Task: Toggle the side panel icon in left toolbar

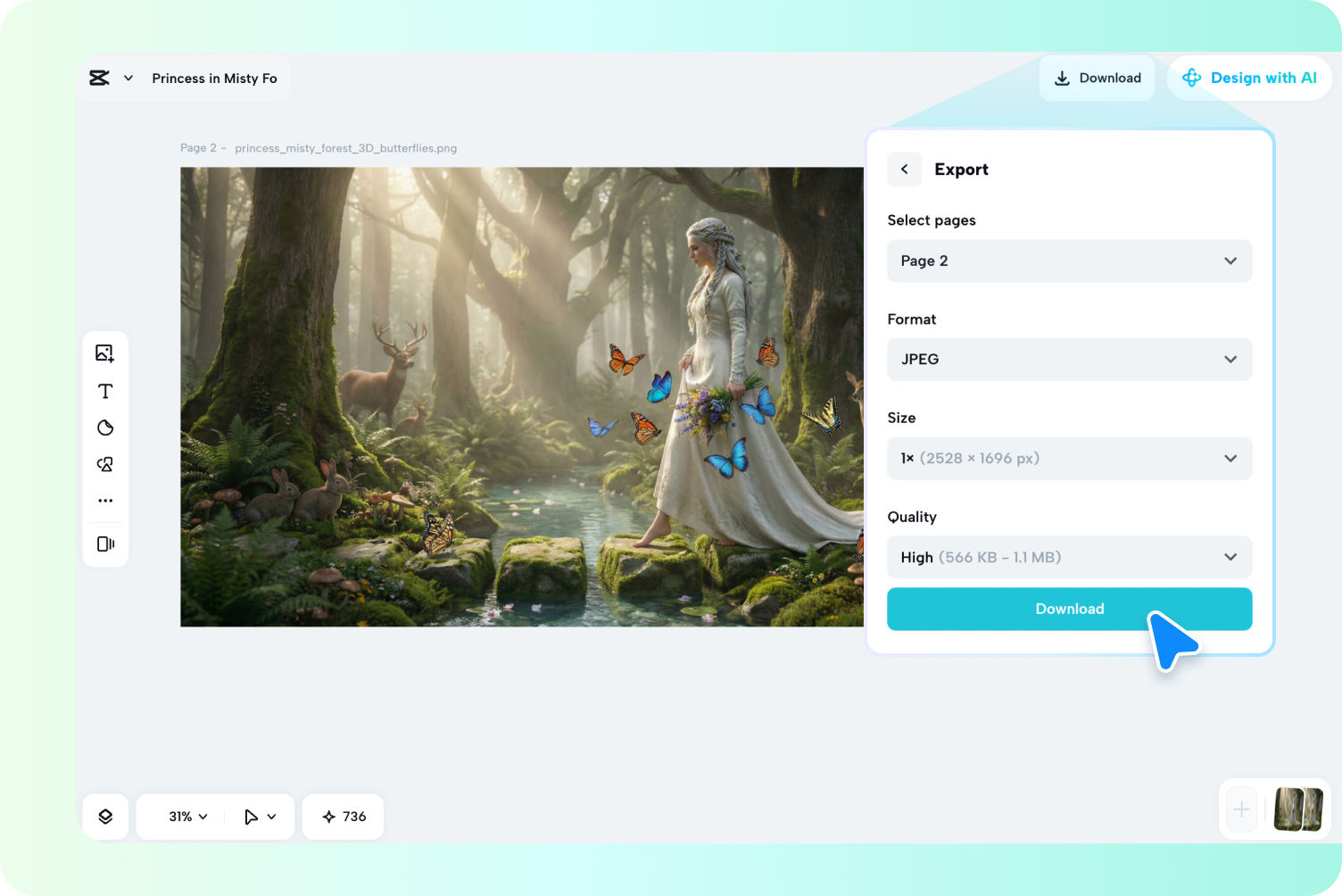Action: tap(105, 543)
